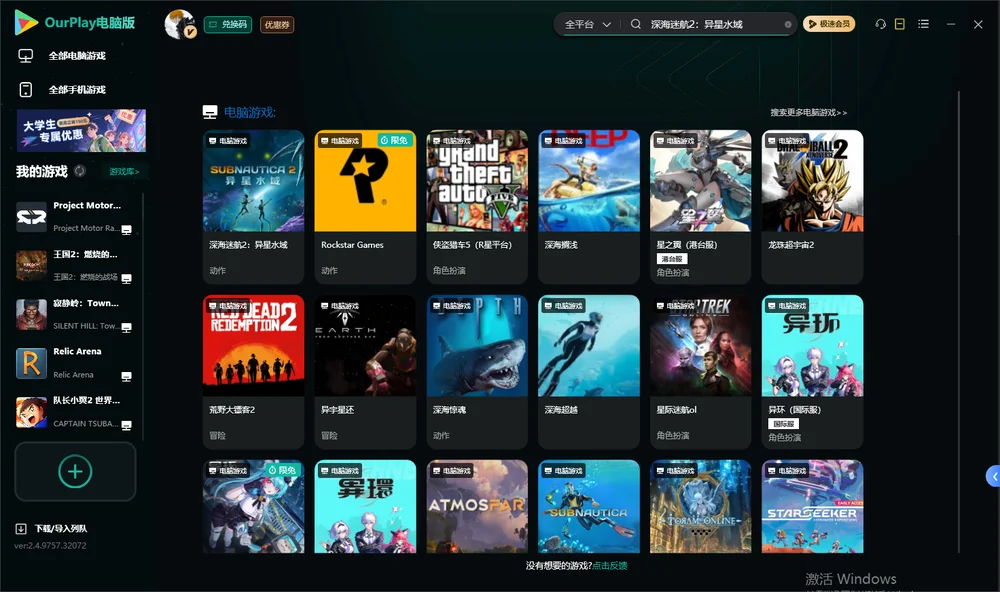Open the Rockstar Games card

click(365, 207)
